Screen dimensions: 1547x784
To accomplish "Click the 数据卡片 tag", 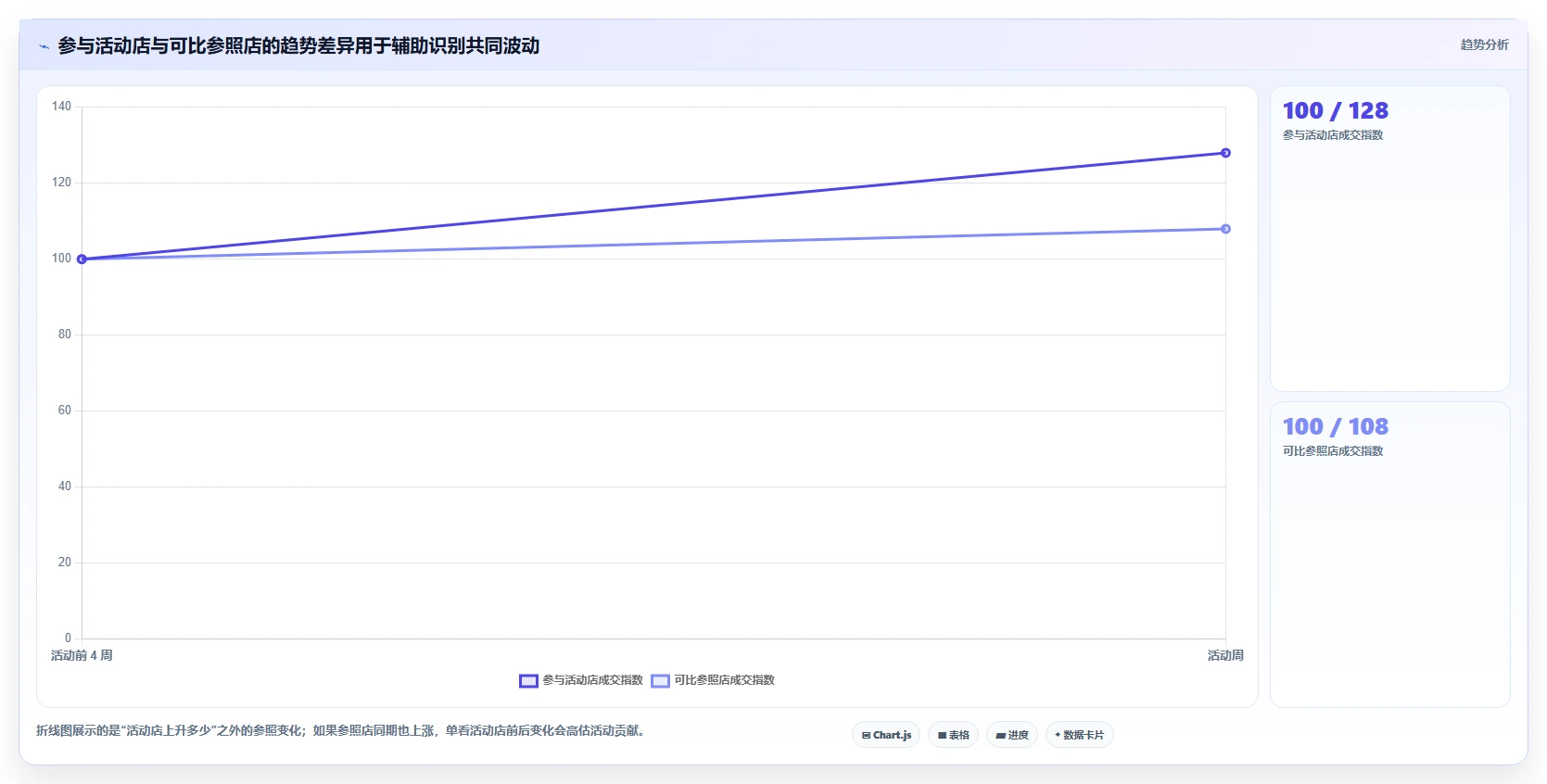I will click(1079, 735).
